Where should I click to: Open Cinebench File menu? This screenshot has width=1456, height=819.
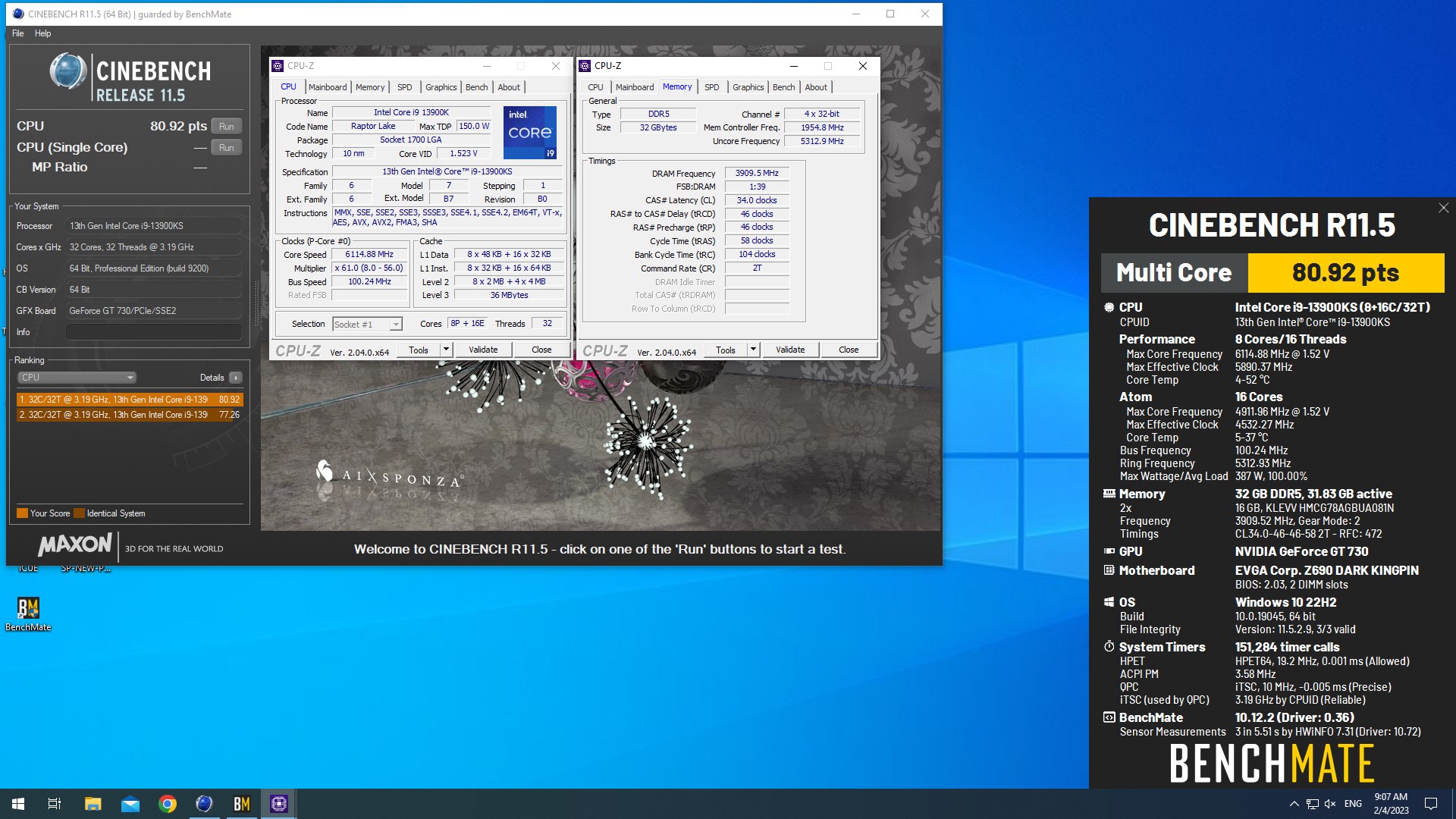[x=18, y=33]
